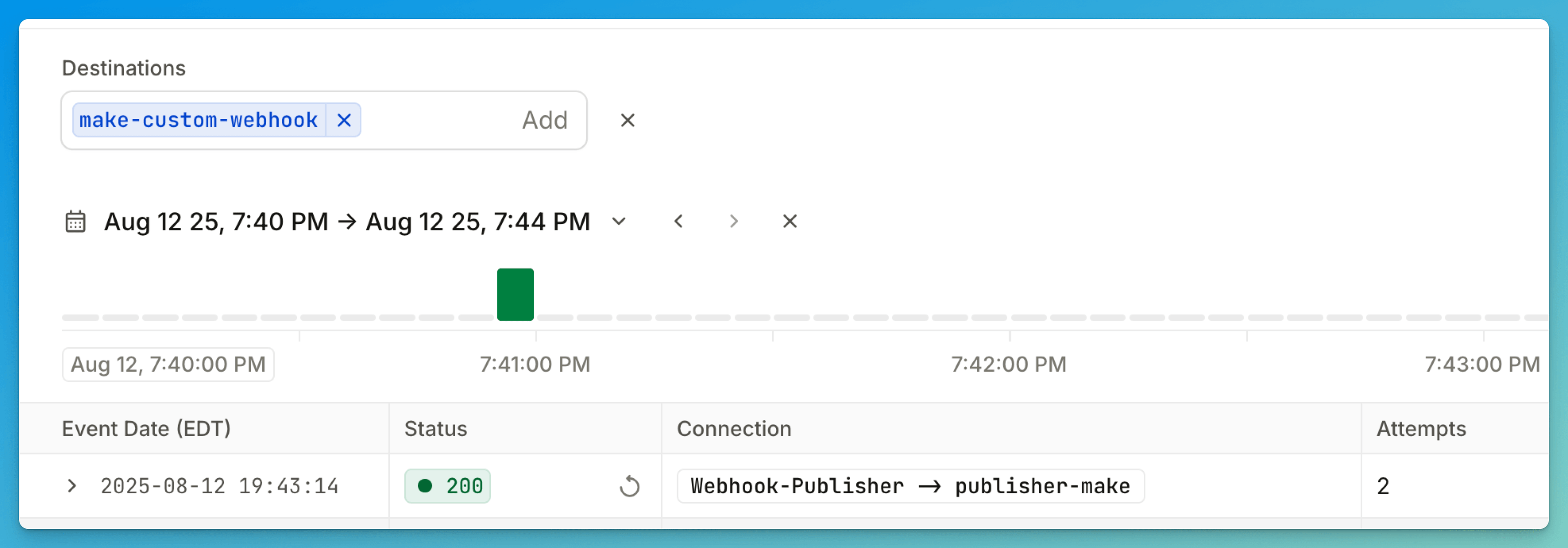Clear the selected date range via its X icon
The width and height of the screenshot is (1568, 548).
pos(789,222)
